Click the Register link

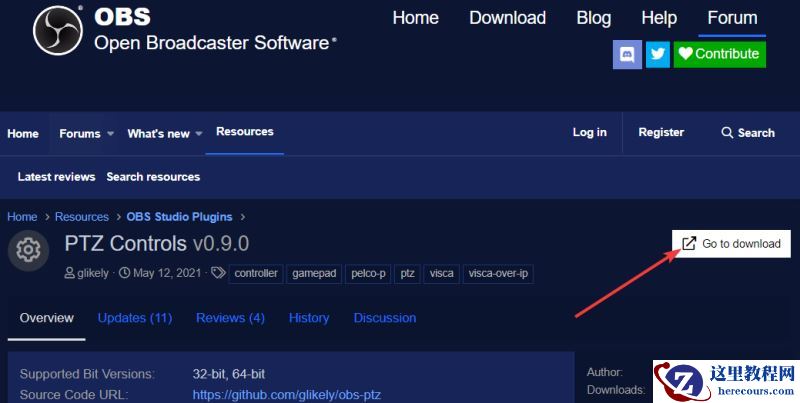pyautogui.click(x=661, y=133)
